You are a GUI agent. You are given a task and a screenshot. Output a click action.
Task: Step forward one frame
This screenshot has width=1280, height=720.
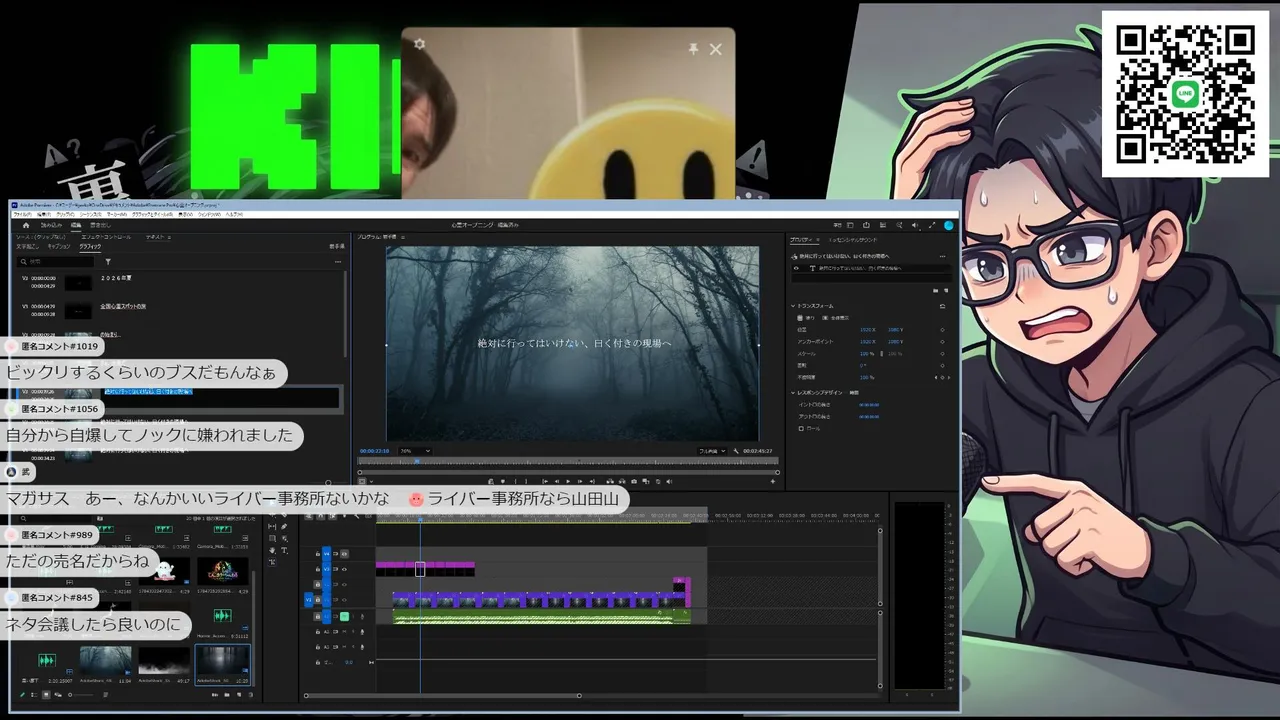pos(582,481)
